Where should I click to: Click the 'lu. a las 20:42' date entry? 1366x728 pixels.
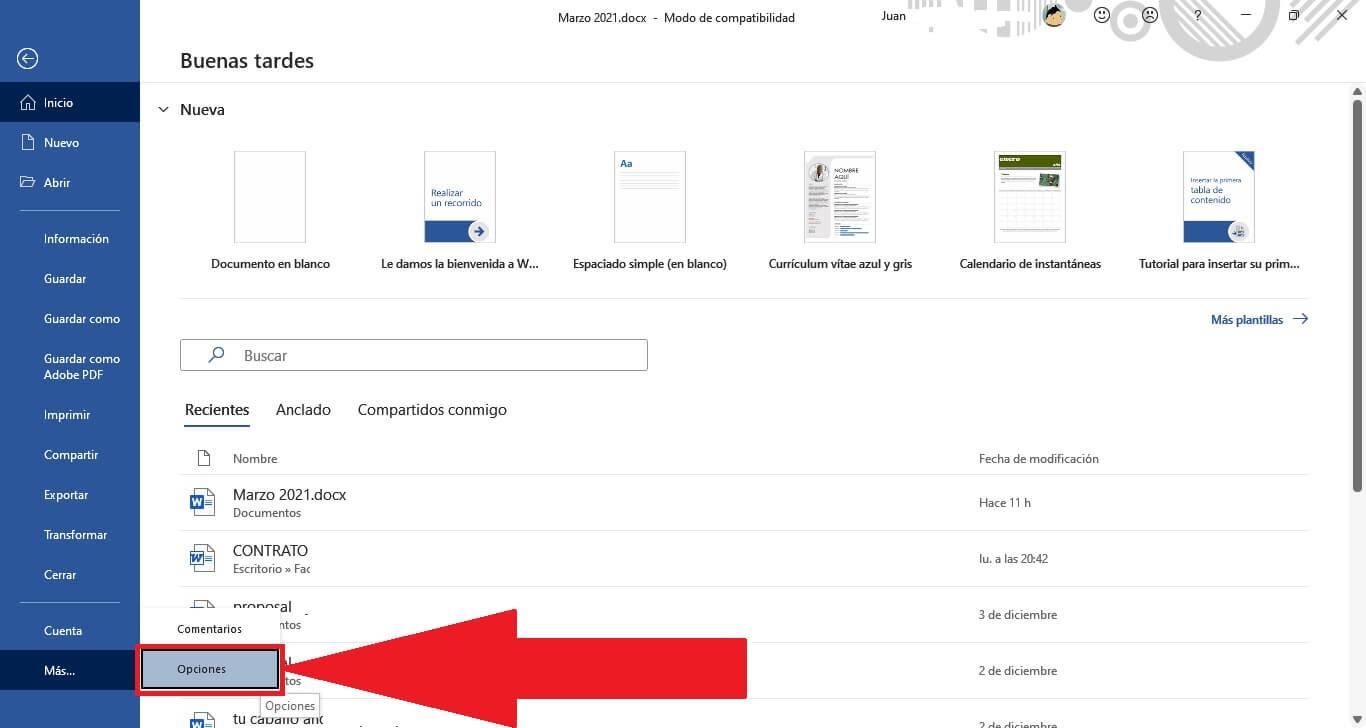[x=1013, y=559]
